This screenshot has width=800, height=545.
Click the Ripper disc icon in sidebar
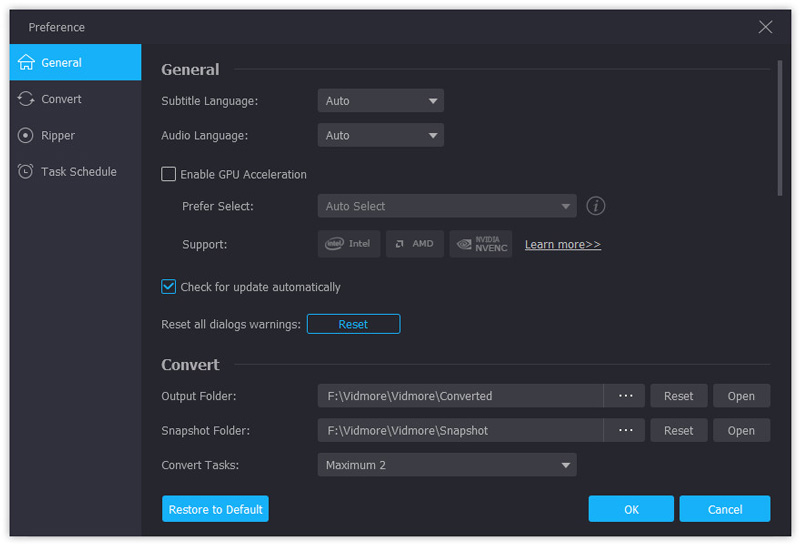26,135
